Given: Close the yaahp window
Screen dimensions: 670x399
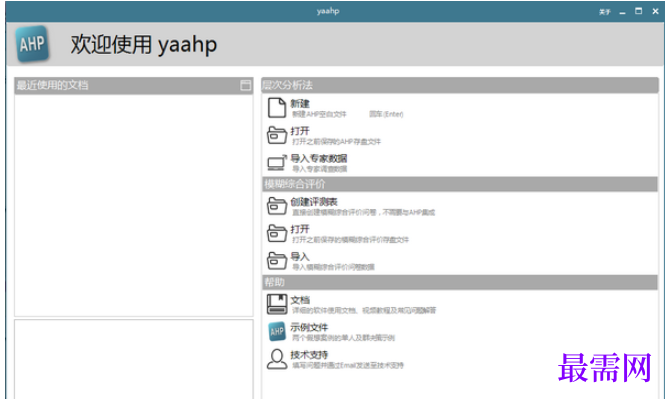Looking at the screenshot, I should 655,11.
